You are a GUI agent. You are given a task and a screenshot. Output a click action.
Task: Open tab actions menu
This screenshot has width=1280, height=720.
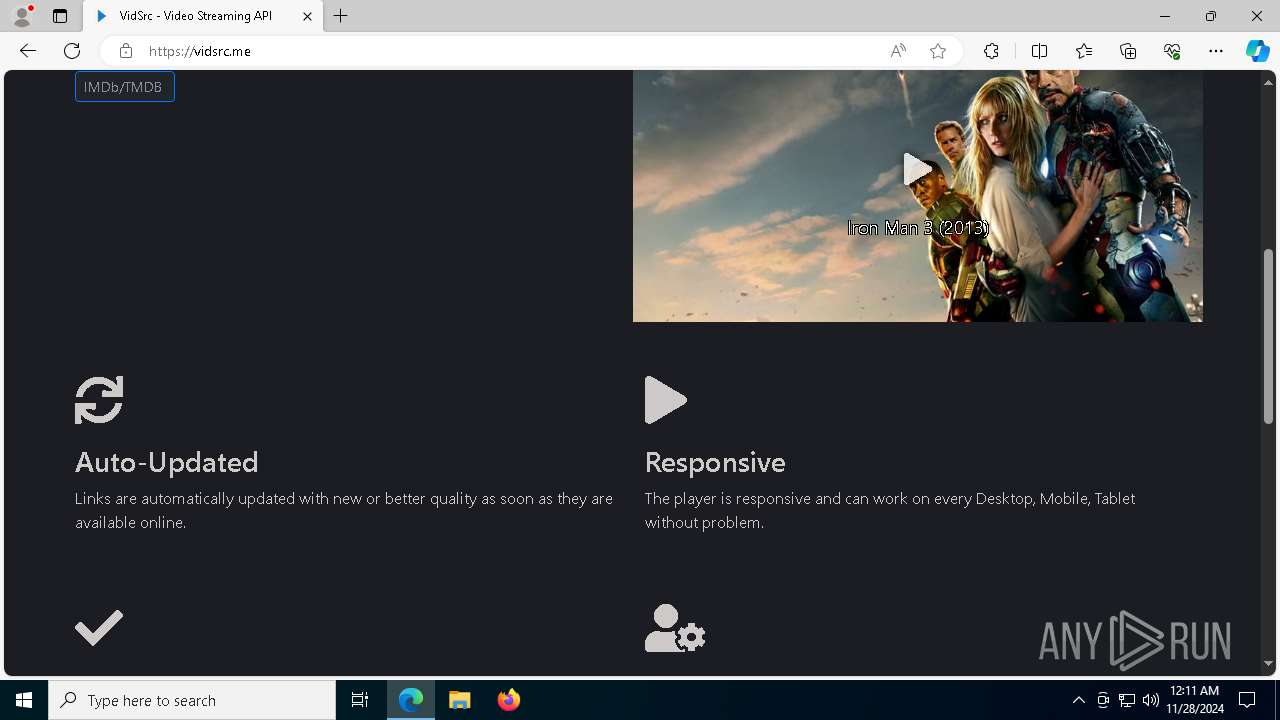(60, 16)
